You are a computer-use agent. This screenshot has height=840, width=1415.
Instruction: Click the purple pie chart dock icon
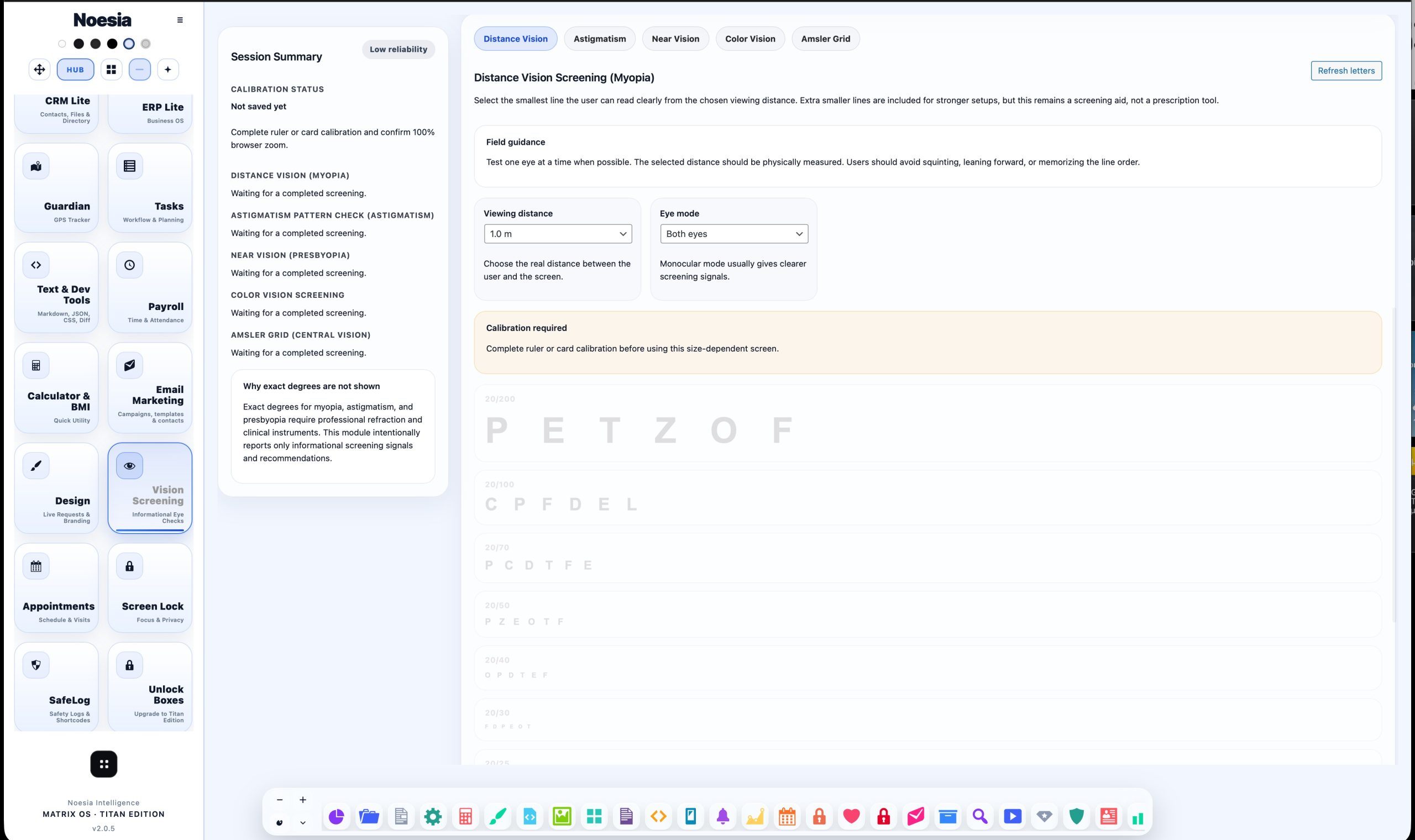pyautogui.click(x=336, y=816)
